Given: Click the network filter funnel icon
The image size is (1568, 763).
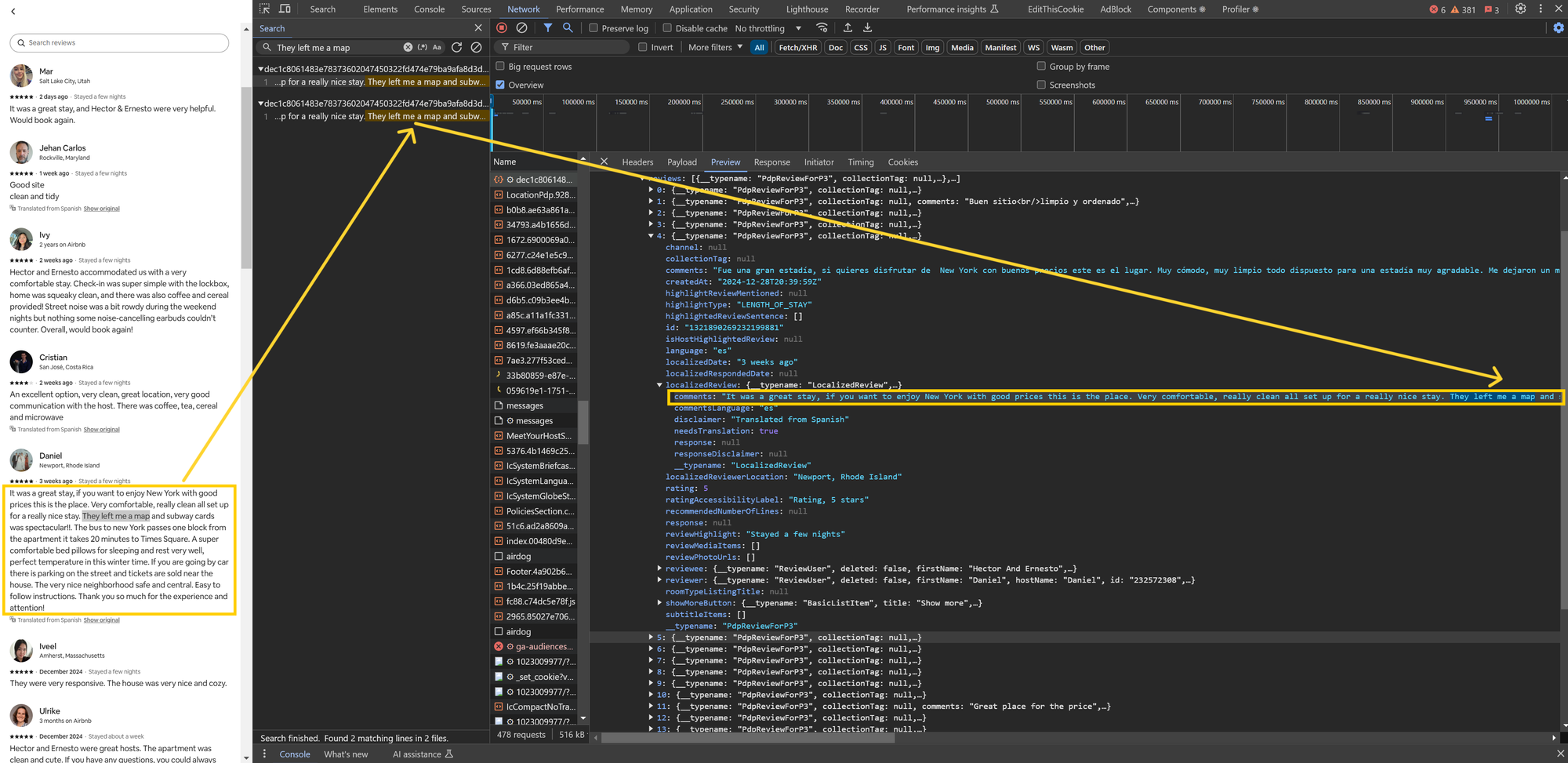Looking at the screenshot, I should pyautogui.click(x=547, y=27).
